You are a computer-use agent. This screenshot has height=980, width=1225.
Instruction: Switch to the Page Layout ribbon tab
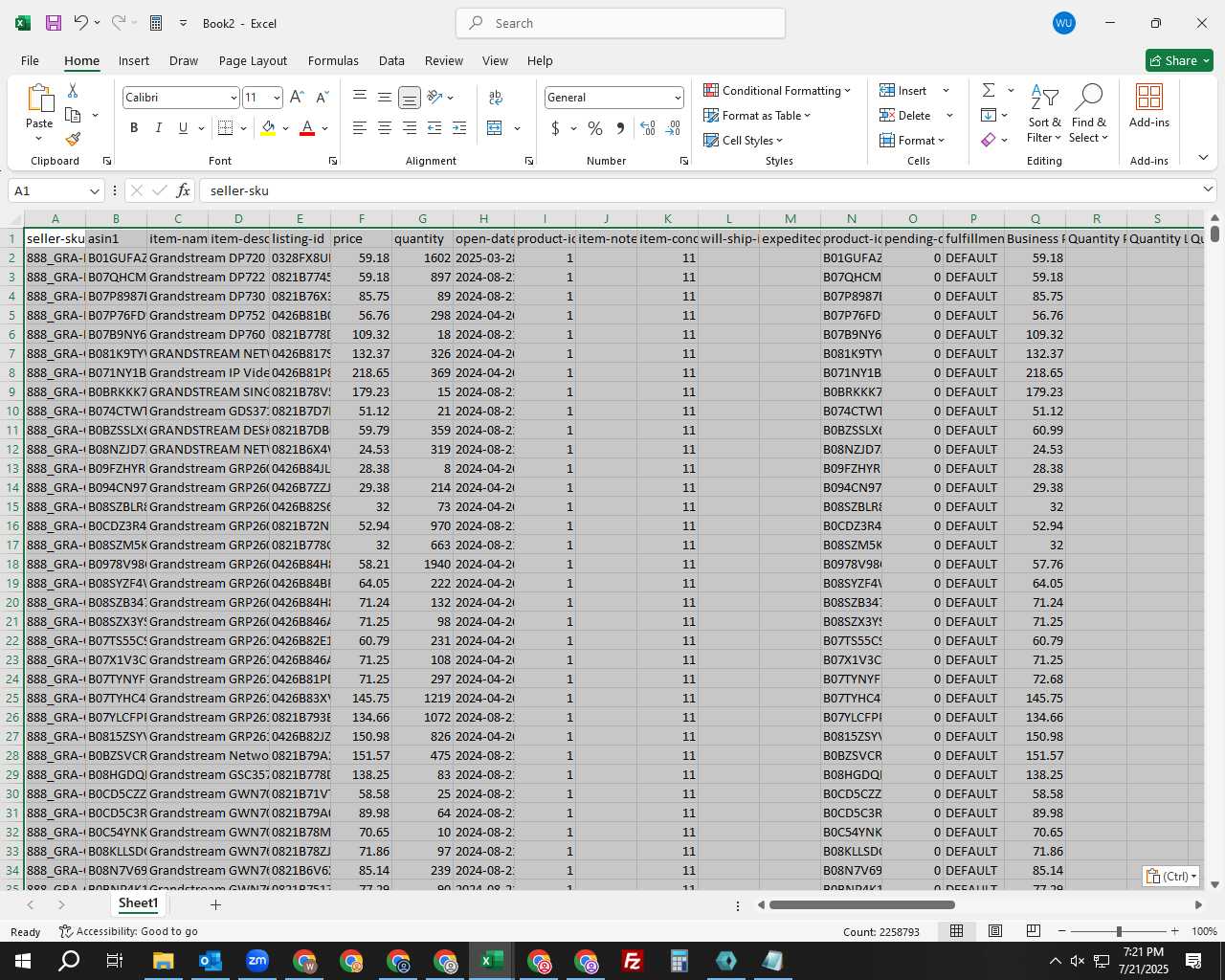(253, 60)
